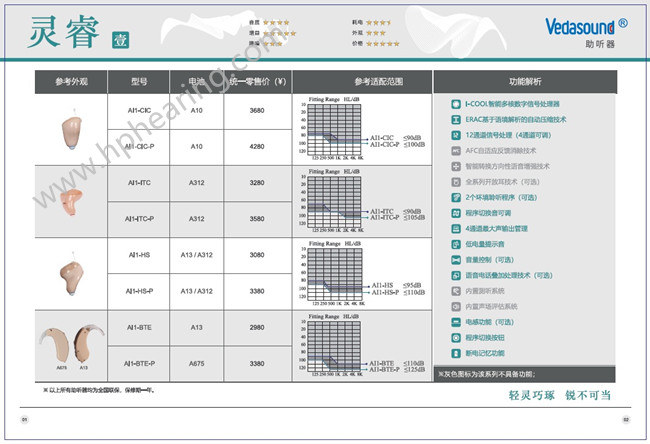Select the grey 全系列开放耳技术 icon

(x=456, y=182)
